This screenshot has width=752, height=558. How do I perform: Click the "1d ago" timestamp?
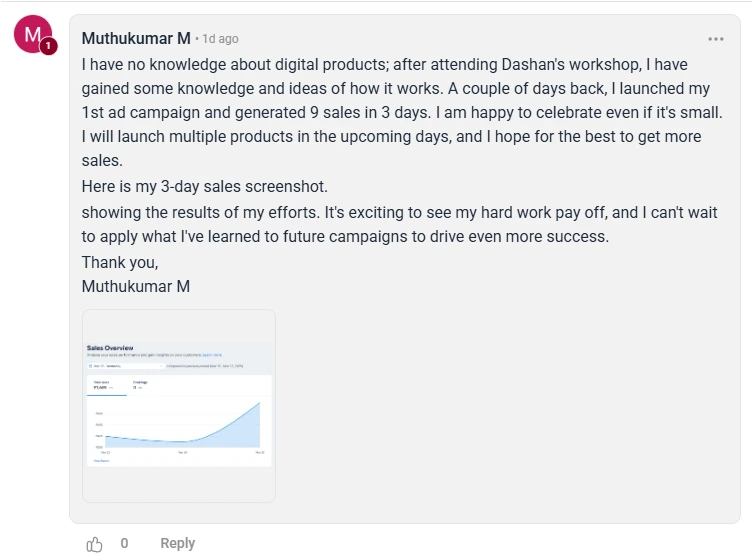pyautogui.click(x=220, y=39)
